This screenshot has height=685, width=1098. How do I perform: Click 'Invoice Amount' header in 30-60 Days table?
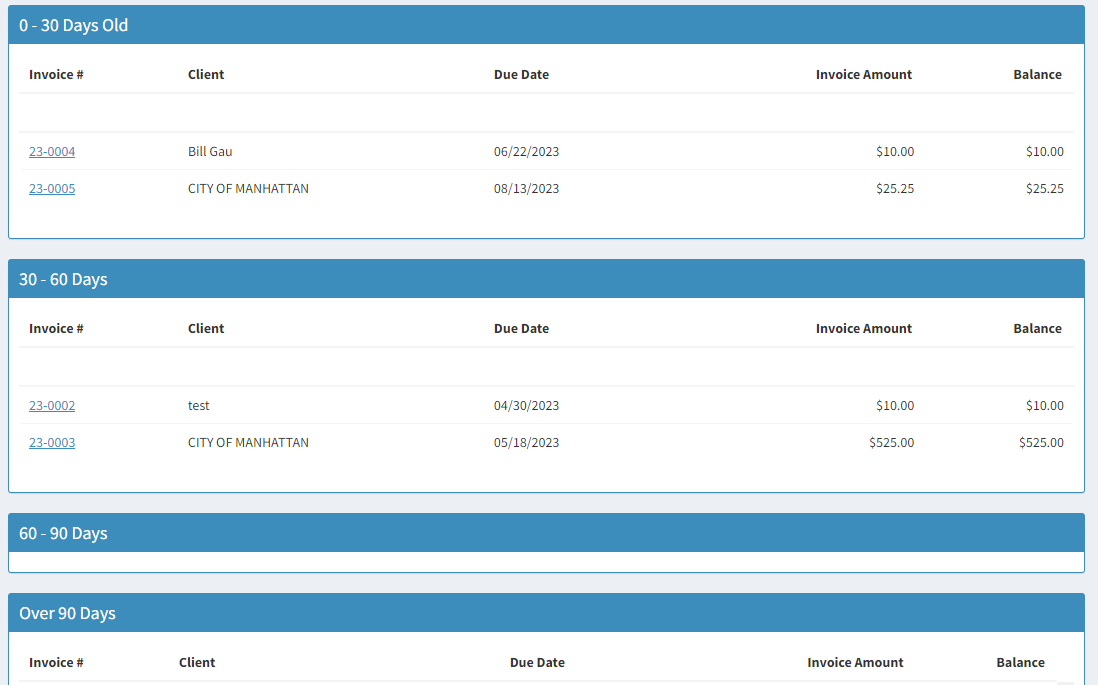click(863, 328)
